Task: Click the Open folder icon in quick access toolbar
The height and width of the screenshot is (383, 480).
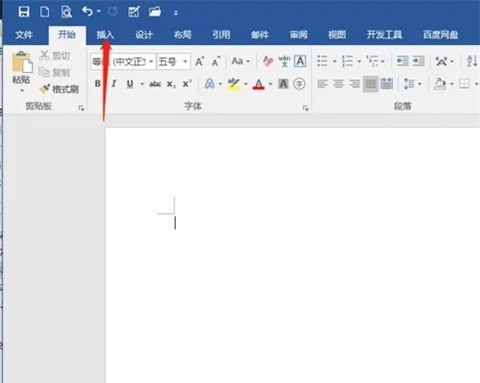Action: [x=155, y=12]
